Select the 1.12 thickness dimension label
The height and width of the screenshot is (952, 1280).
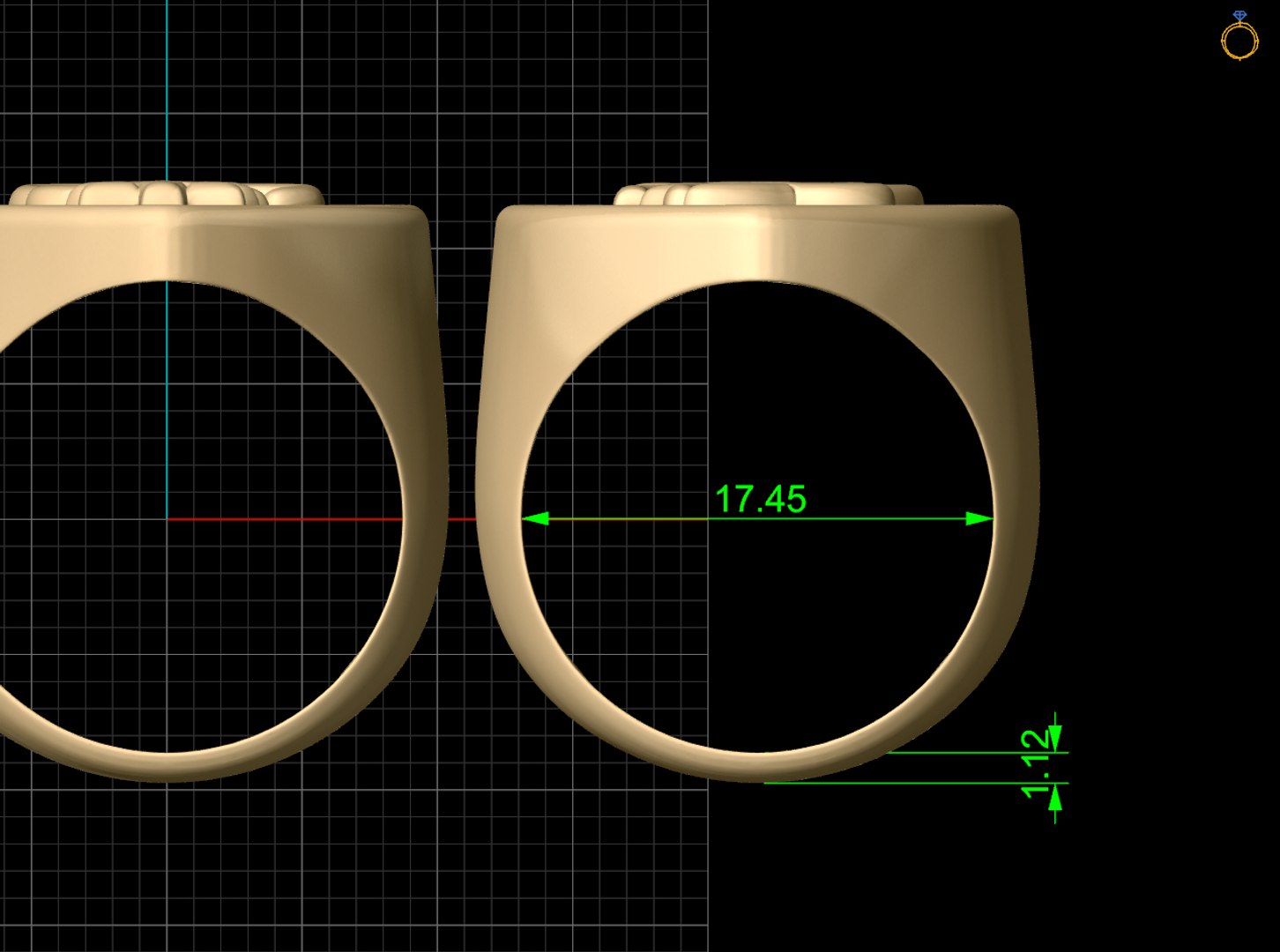(x=1036, y=763)
